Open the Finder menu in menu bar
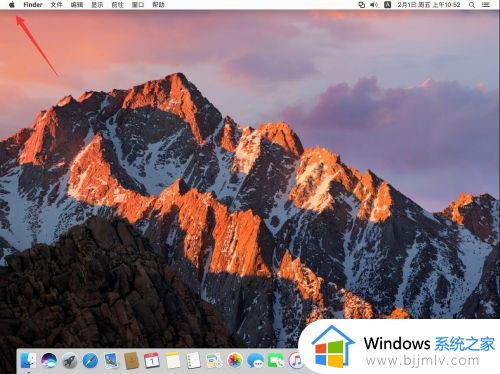Viewport: 500px width, 374px height. click(33, 5)
